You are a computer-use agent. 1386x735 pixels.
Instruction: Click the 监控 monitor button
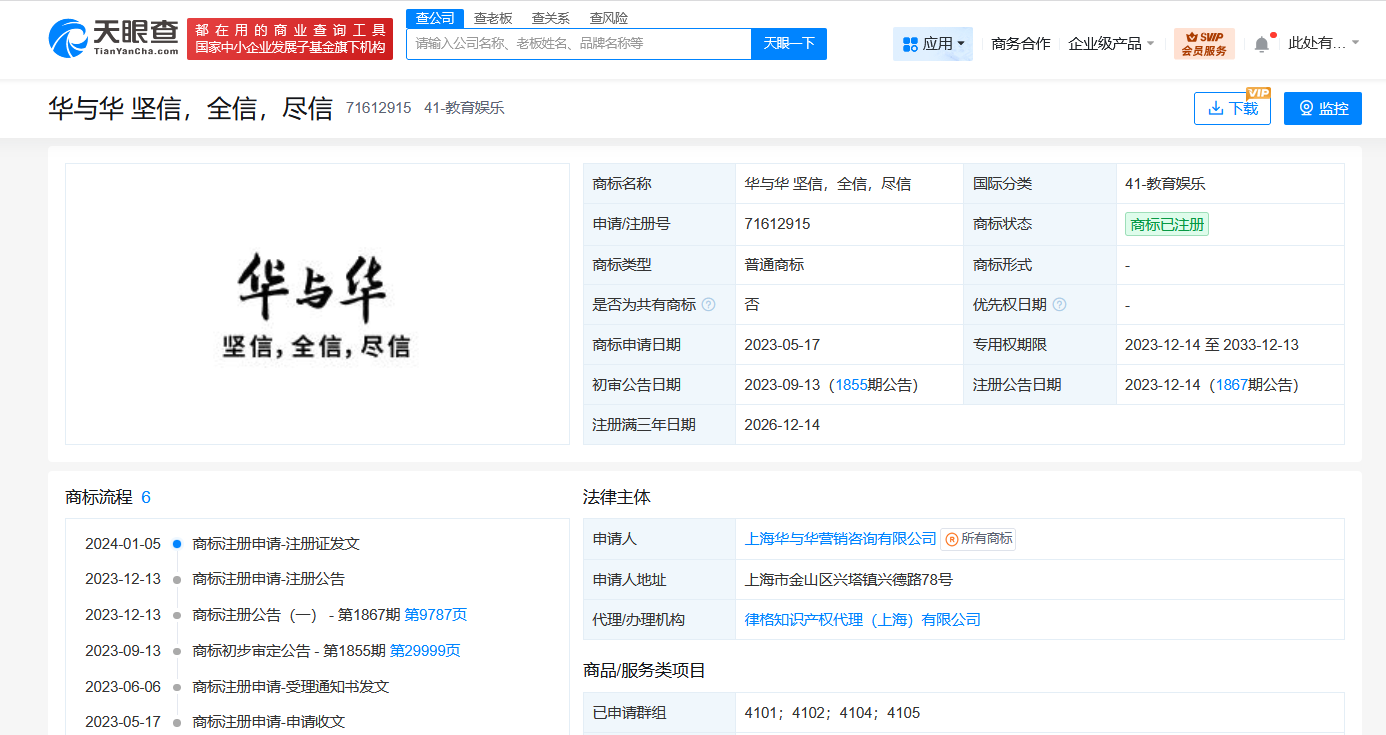click(x=1323, y=108)
